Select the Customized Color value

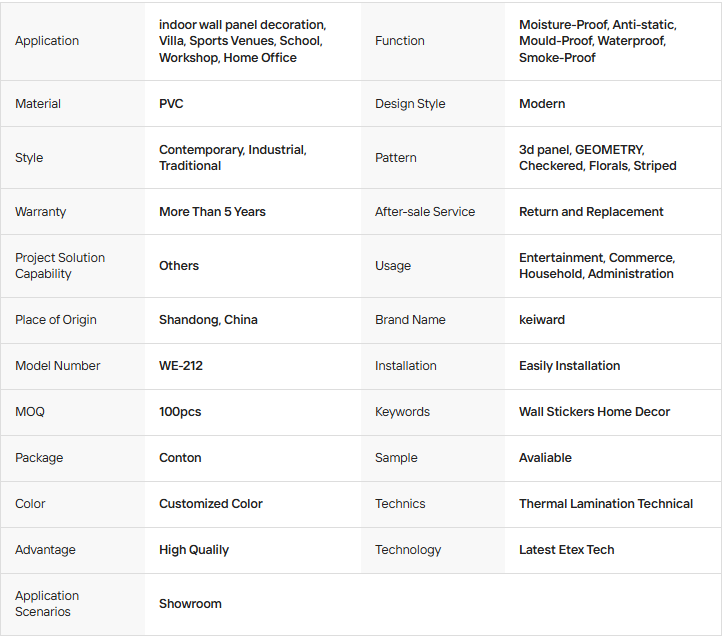(x=211, y=504)
